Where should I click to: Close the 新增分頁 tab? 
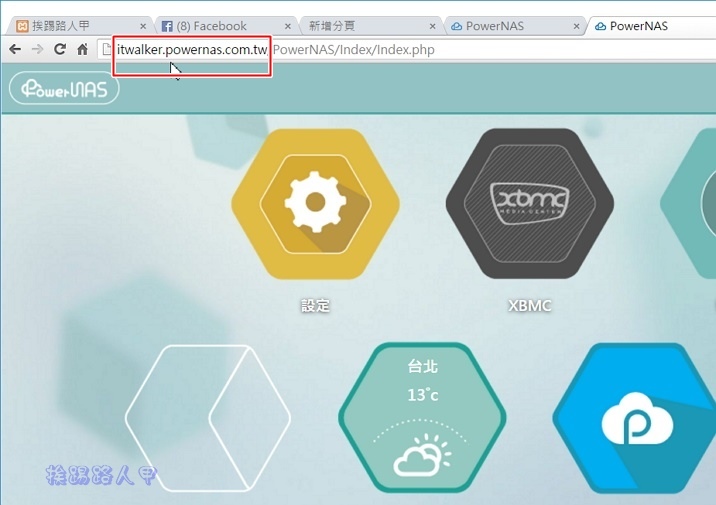432,26
